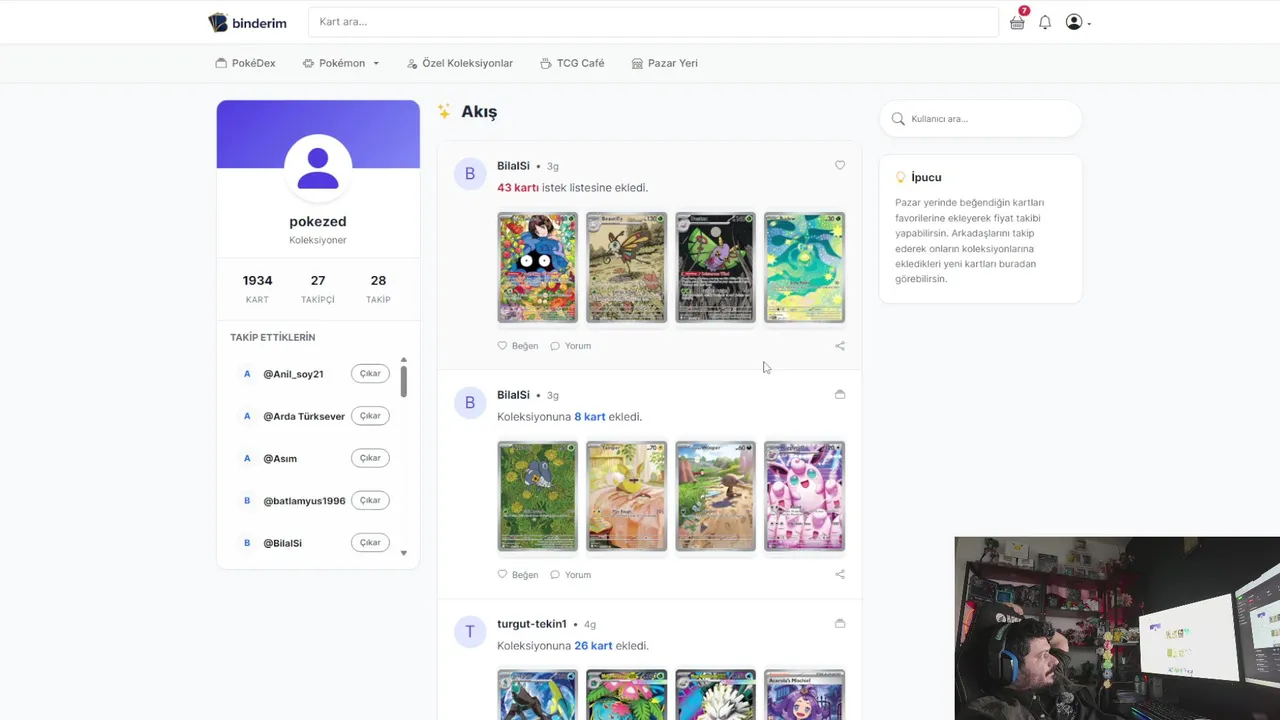Open @Asım profile

(280, 458)
